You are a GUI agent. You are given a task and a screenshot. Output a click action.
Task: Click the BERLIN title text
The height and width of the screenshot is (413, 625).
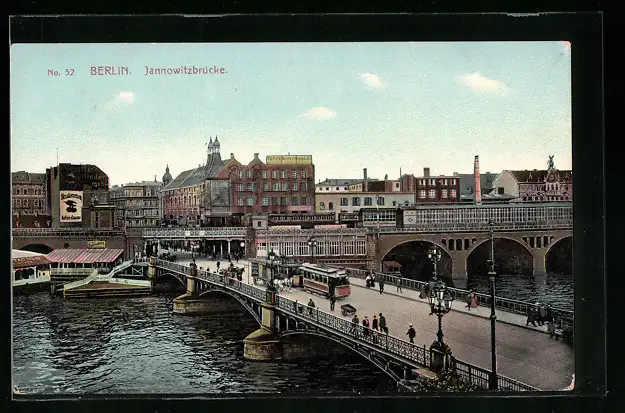(110, 71)
